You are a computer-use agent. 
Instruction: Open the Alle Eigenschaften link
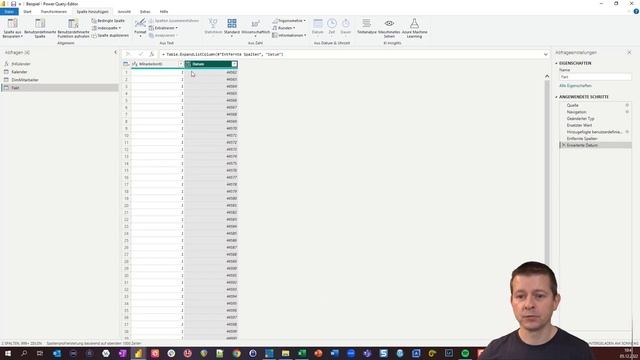575,86
